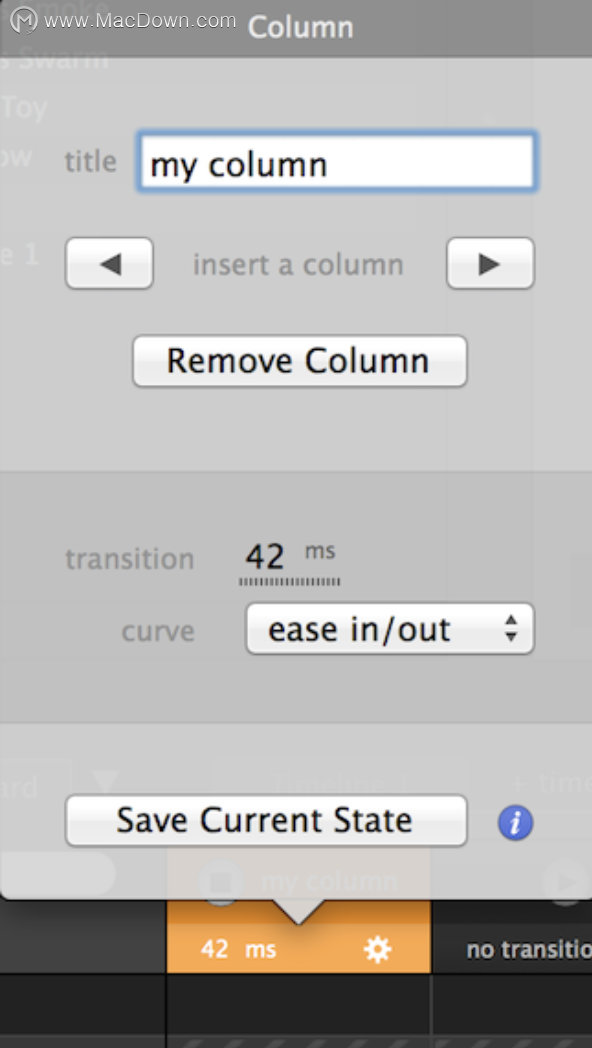Click the Remove Column button
592x1048 pixels.
[x=299, y=361]
